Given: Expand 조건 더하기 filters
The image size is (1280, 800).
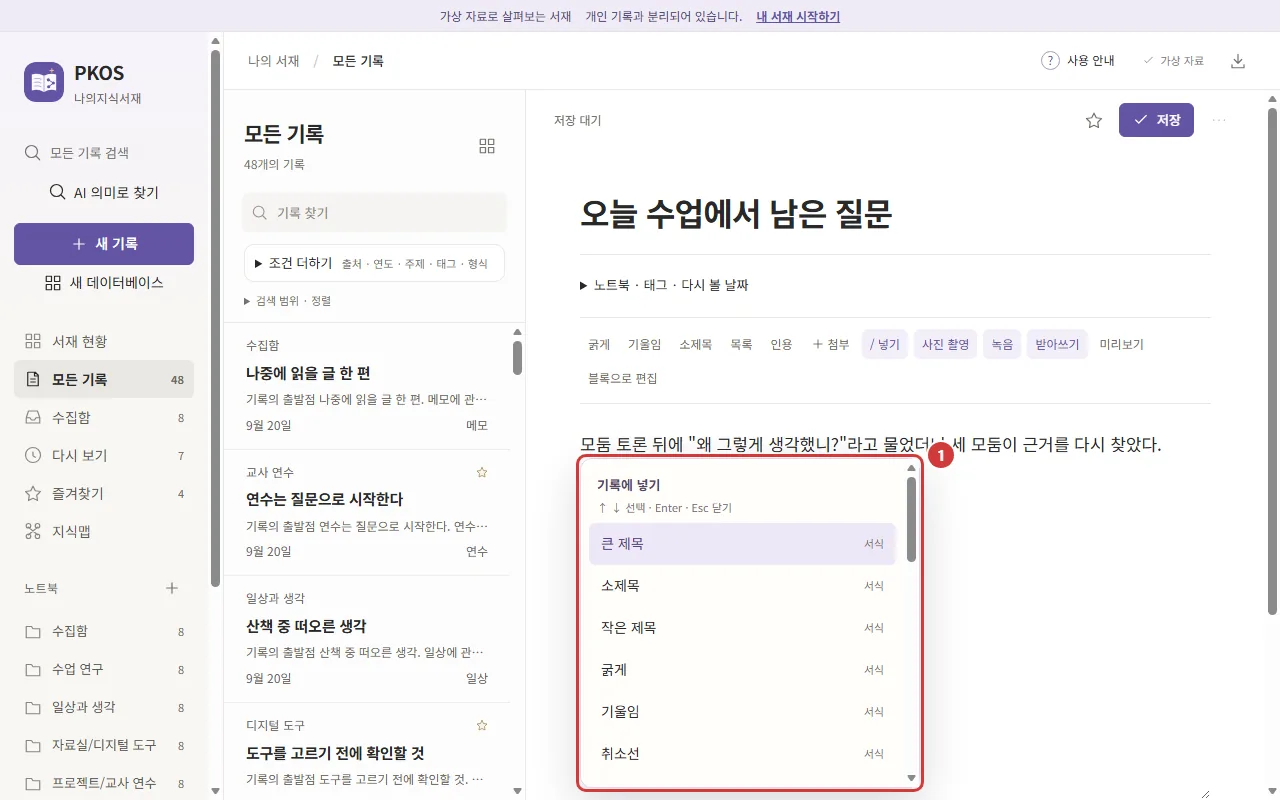Looking at the screenshot, I should [374, 263].
